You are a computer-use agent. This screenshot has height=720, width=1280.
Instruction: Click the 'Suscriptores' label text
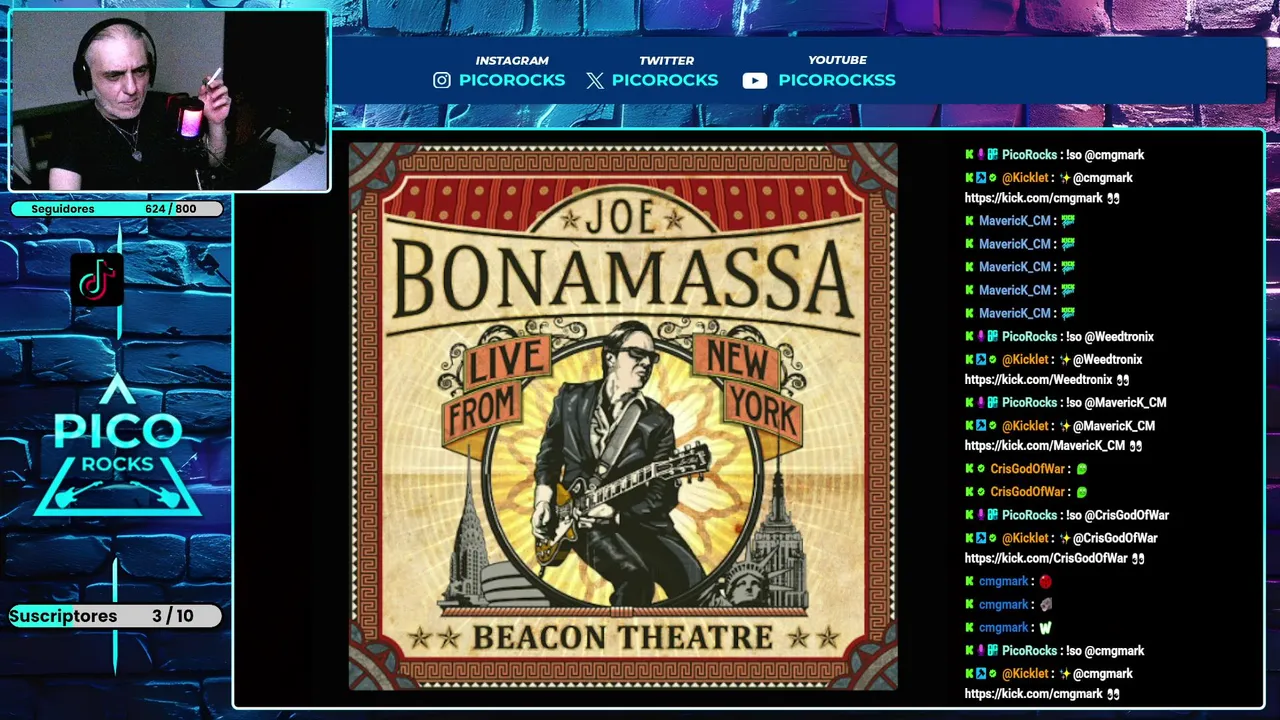64,616
